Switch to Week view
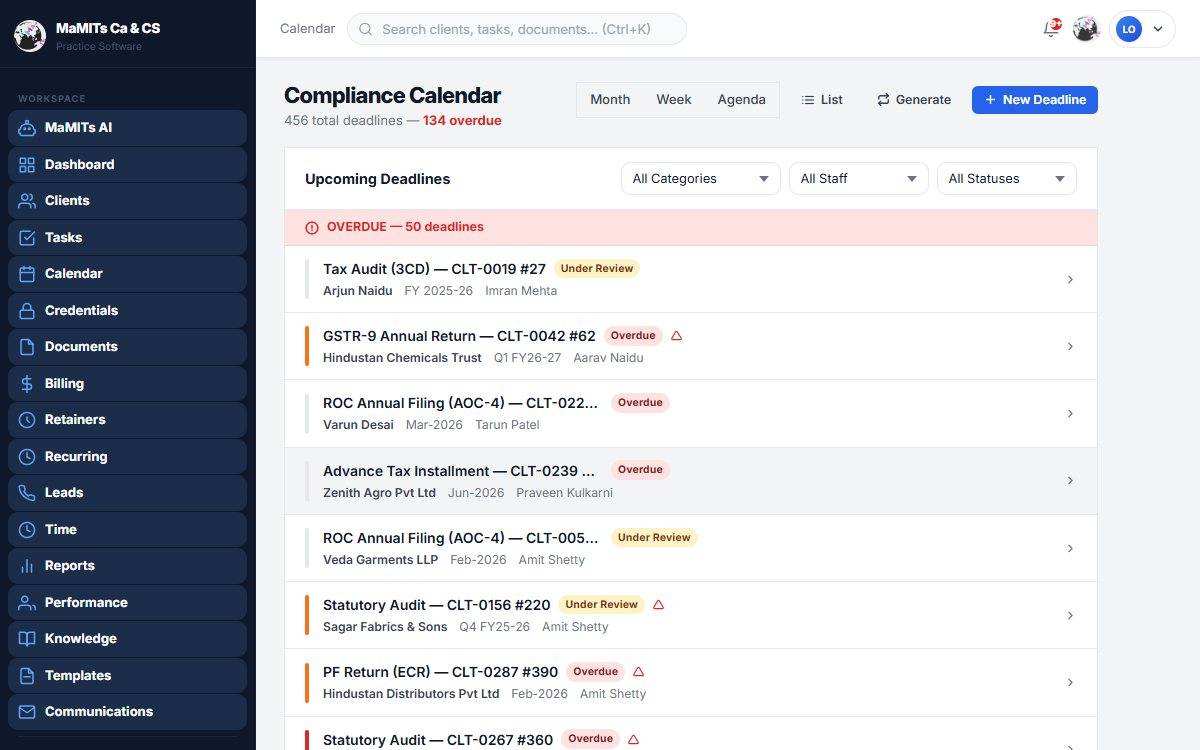Image resolution: width=1200 pixels, height=750 pixels. coord(674,99)
